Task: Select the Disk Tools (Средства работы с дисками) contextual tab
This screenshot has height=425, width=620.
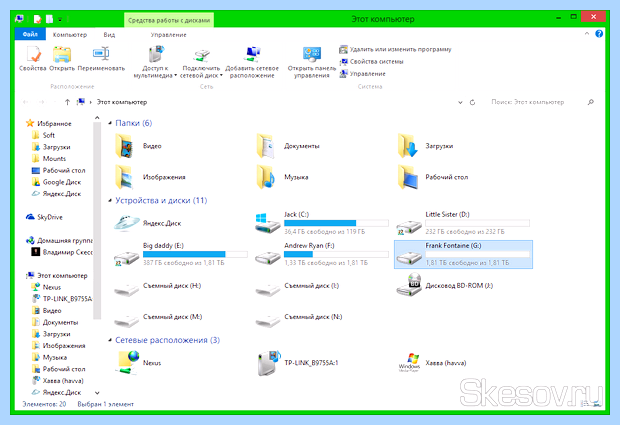Action: pos(169,20)
